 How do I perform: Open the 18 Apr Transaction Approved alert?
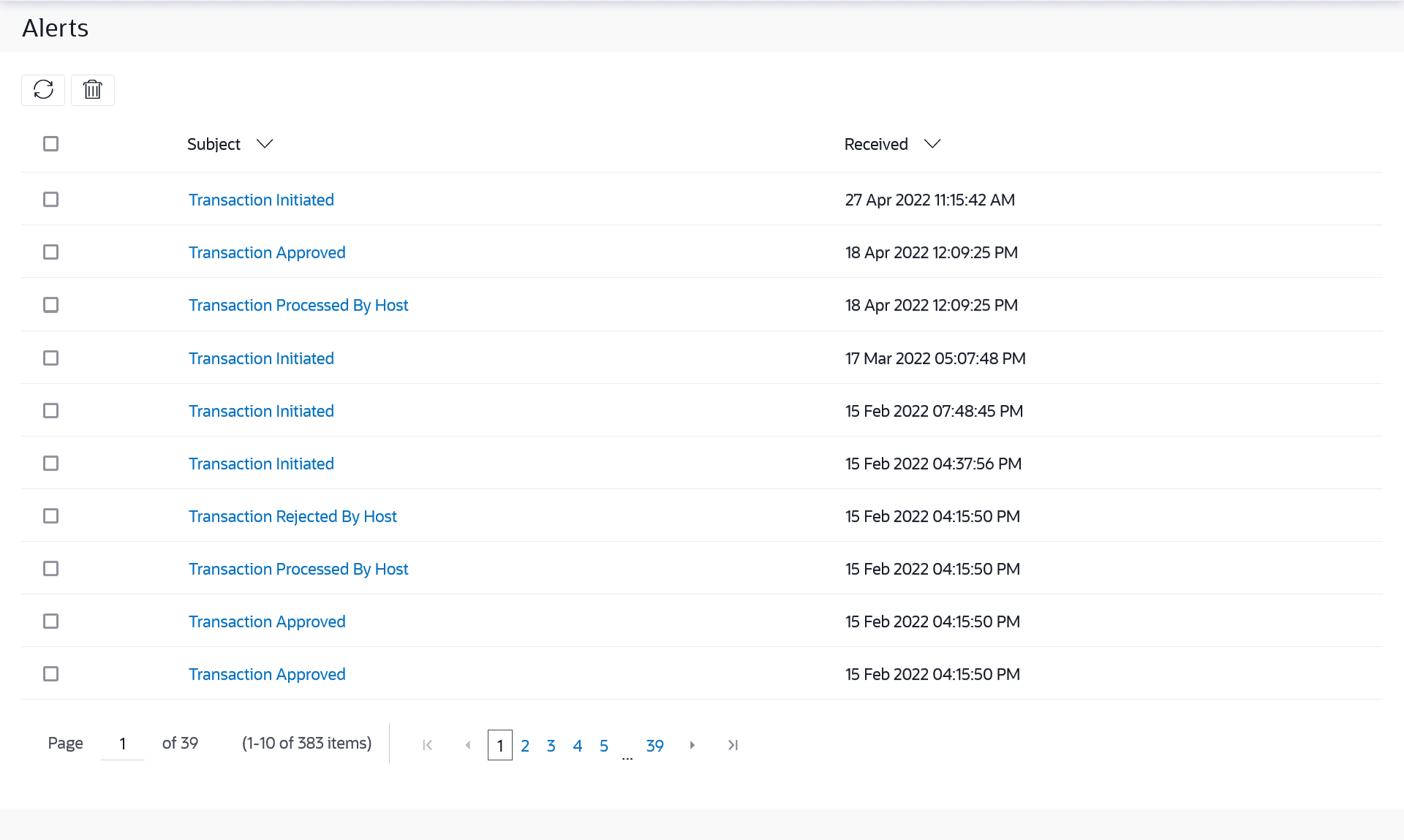pos(267,252)
